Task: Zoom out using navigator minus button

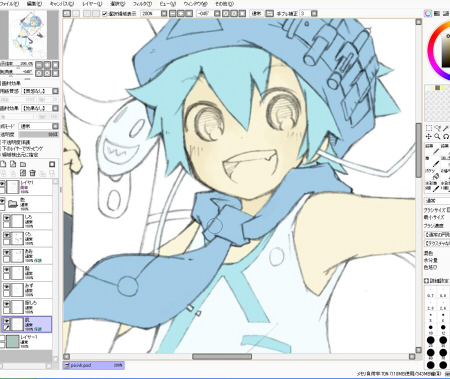Action: pos(39,65)
